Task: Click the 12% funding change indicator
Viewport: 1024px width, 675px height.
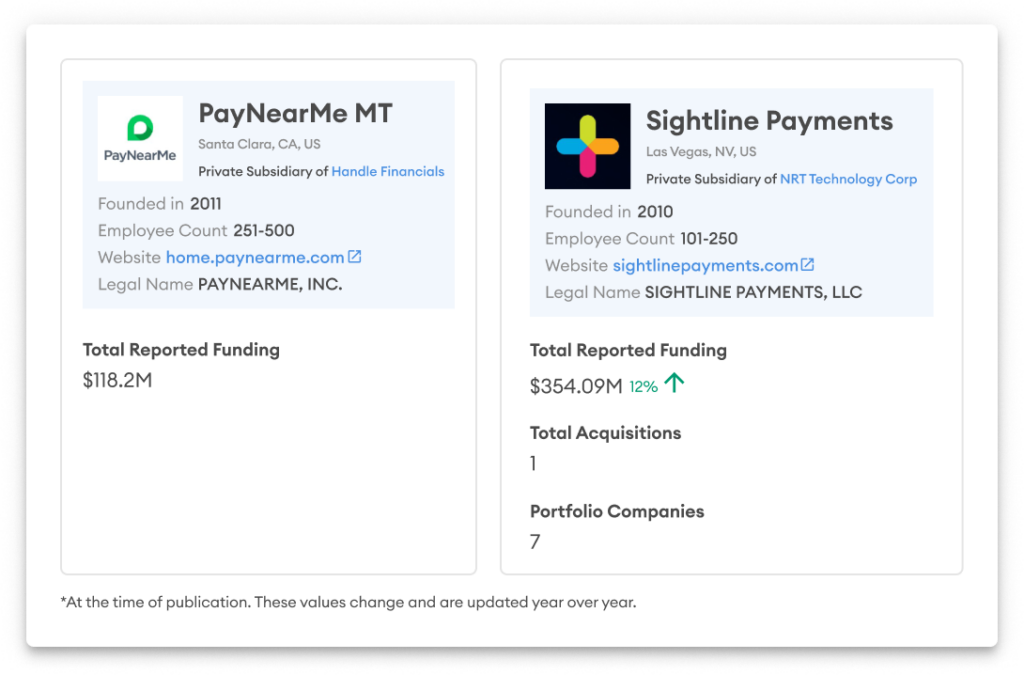Action: 643,387
